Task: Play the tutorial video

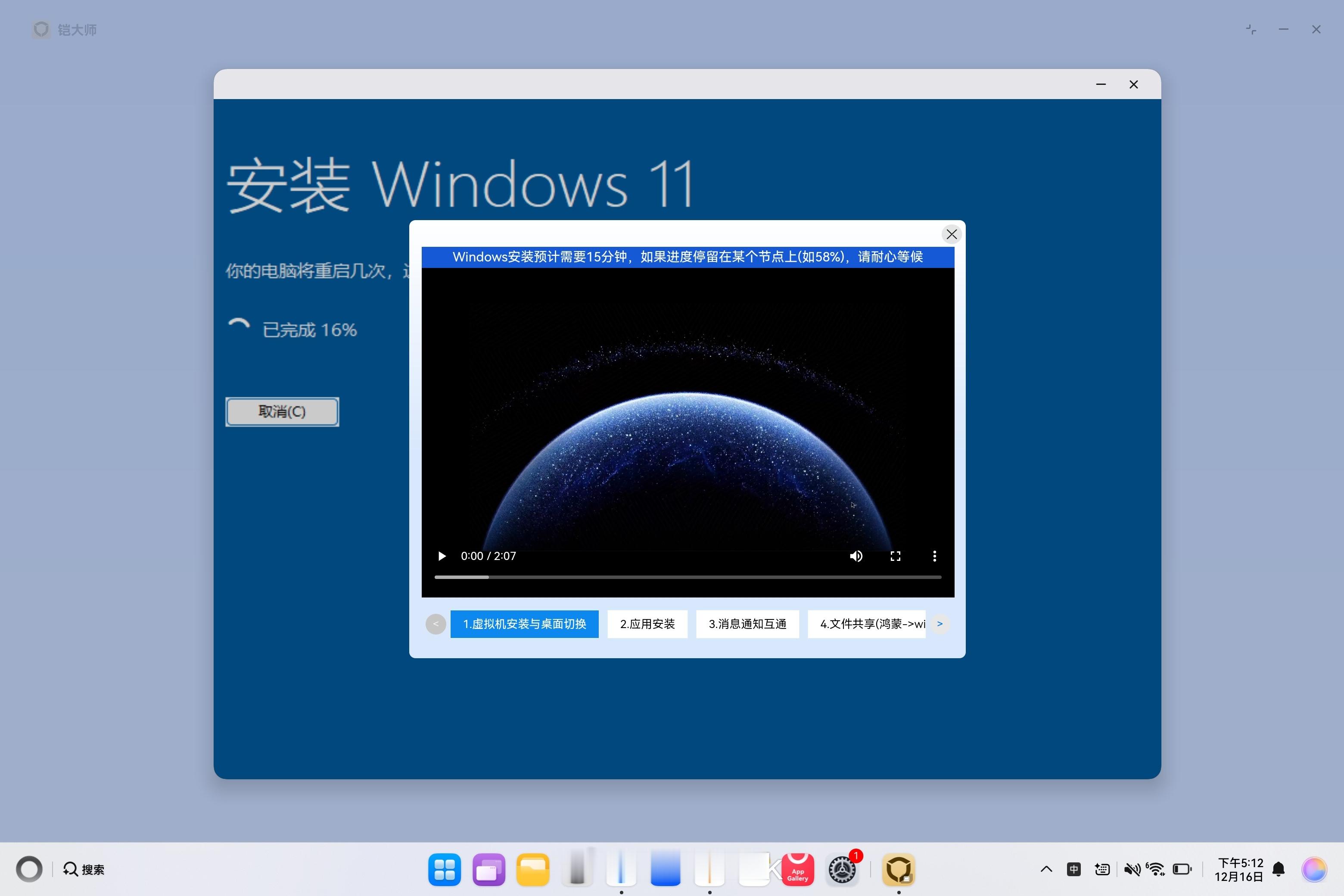Action: (441, 556)
